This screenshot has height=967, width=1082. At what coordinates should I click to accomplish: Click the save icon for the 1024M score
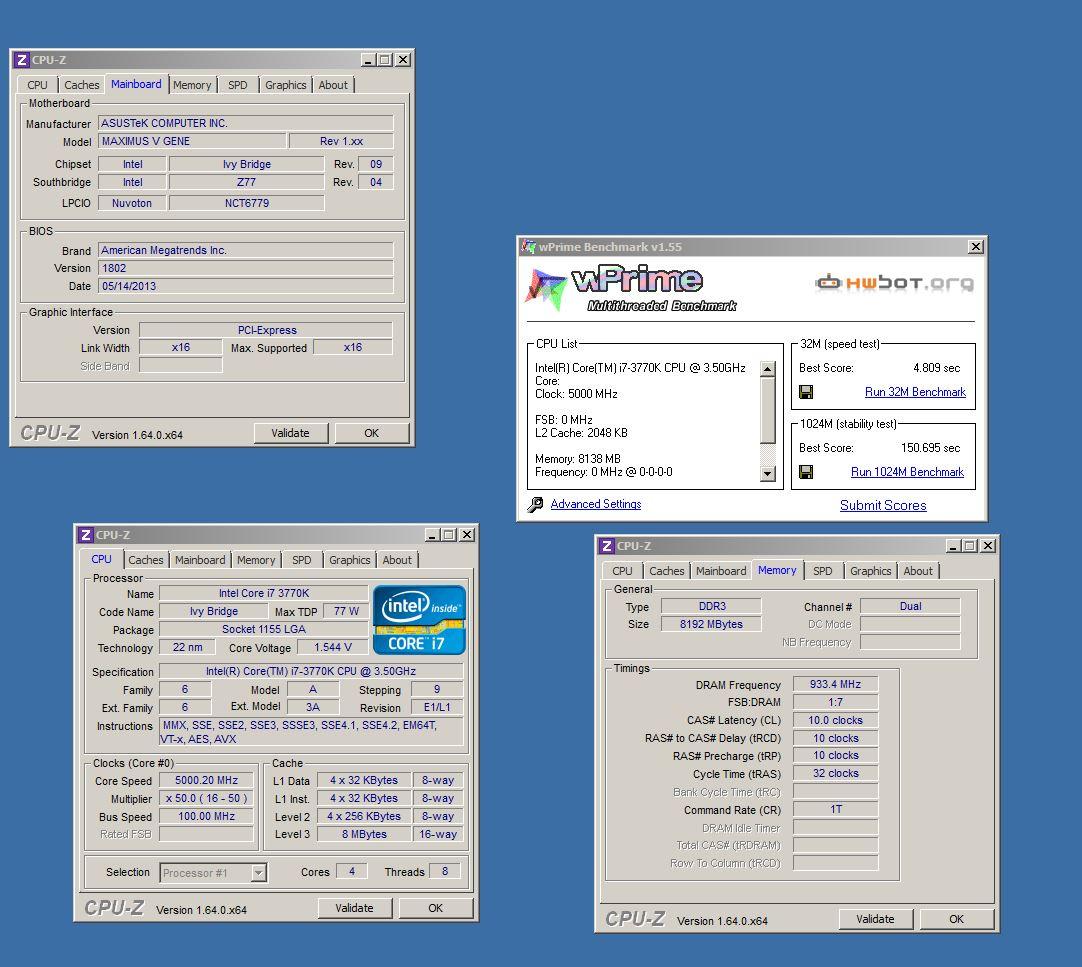pos(805,472)
